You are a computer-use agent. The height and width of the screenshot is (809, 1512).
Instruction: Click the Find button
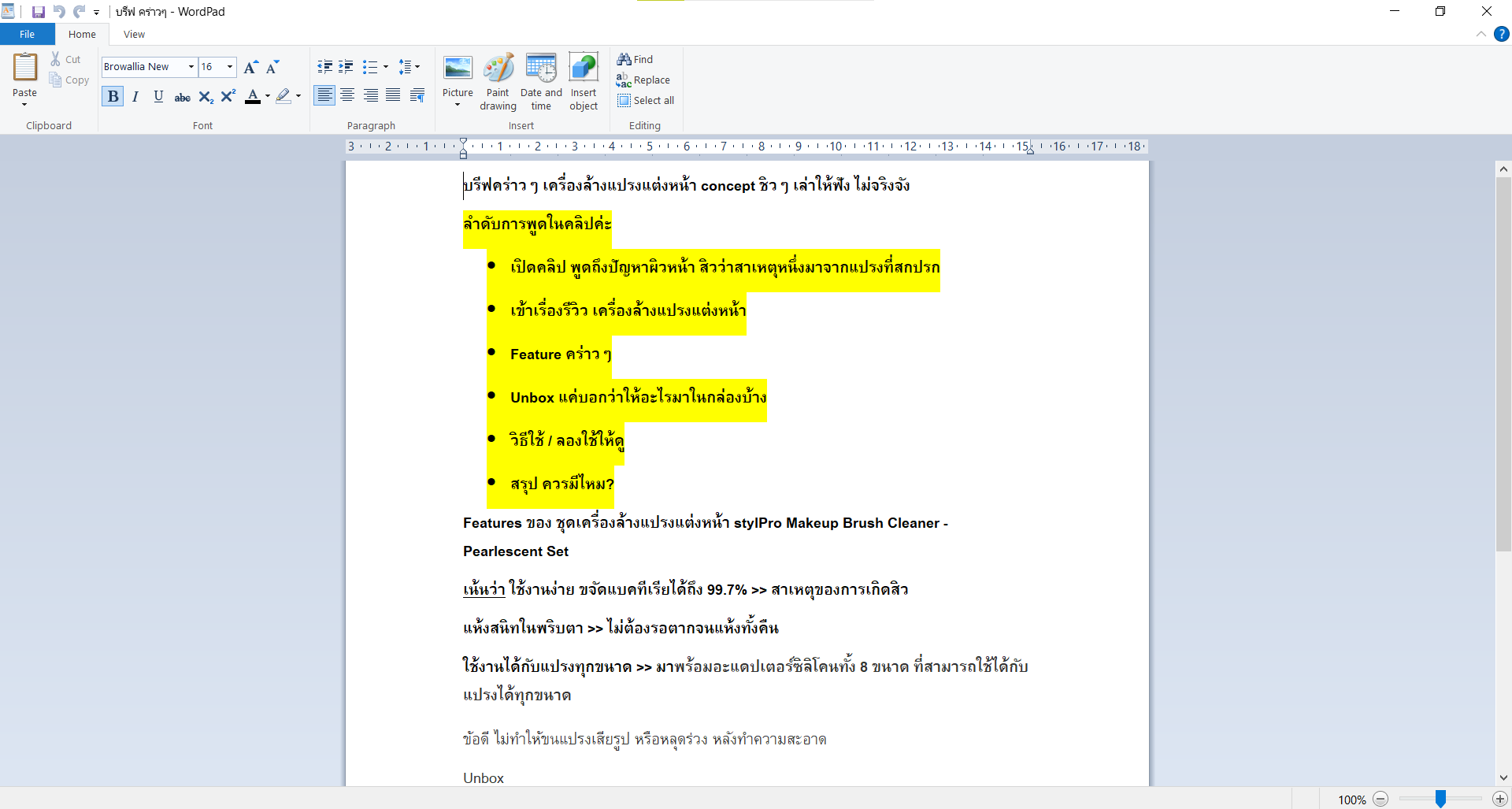[635, 59]
